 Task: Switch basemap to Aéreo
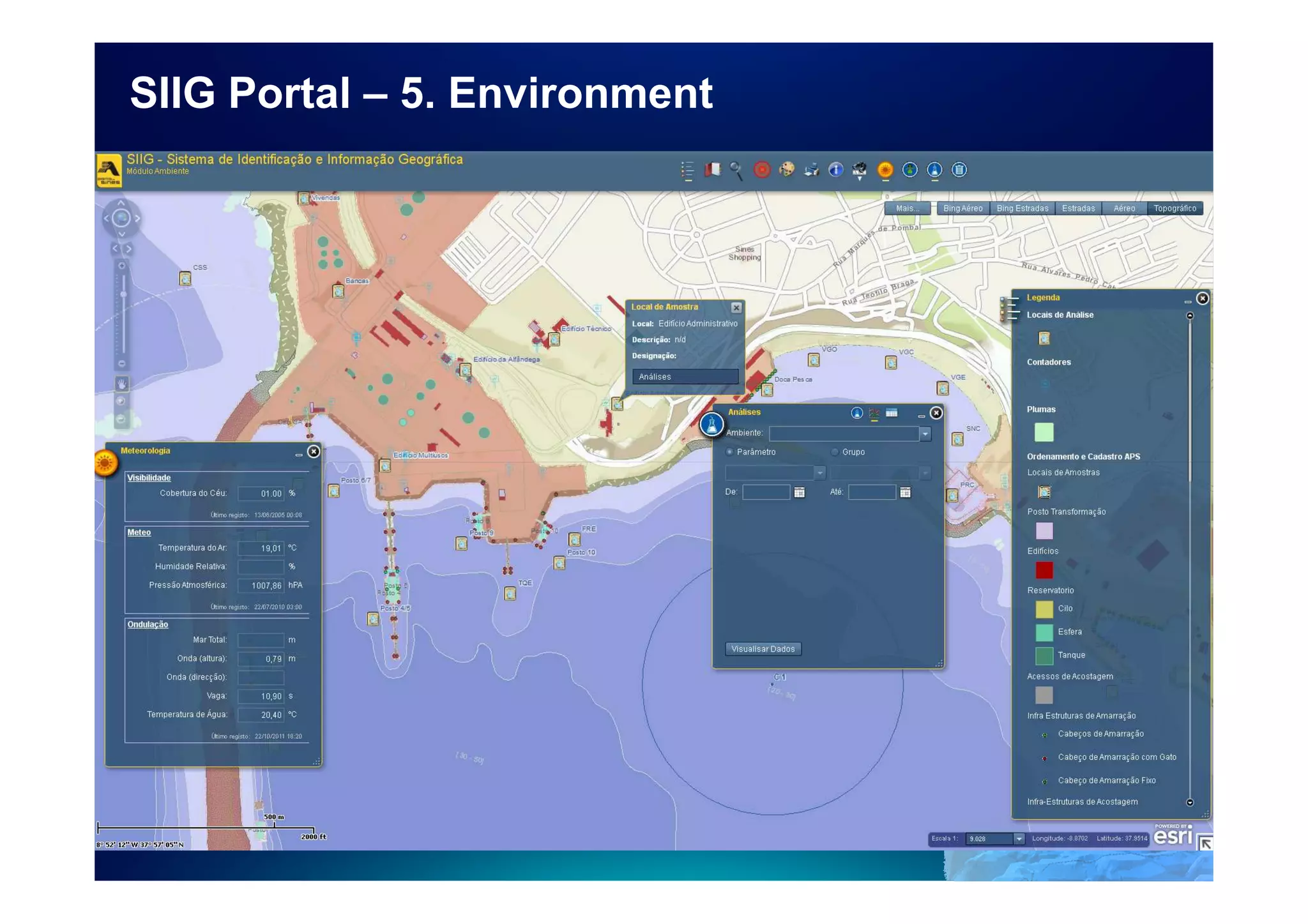(x=1124, y=208)
